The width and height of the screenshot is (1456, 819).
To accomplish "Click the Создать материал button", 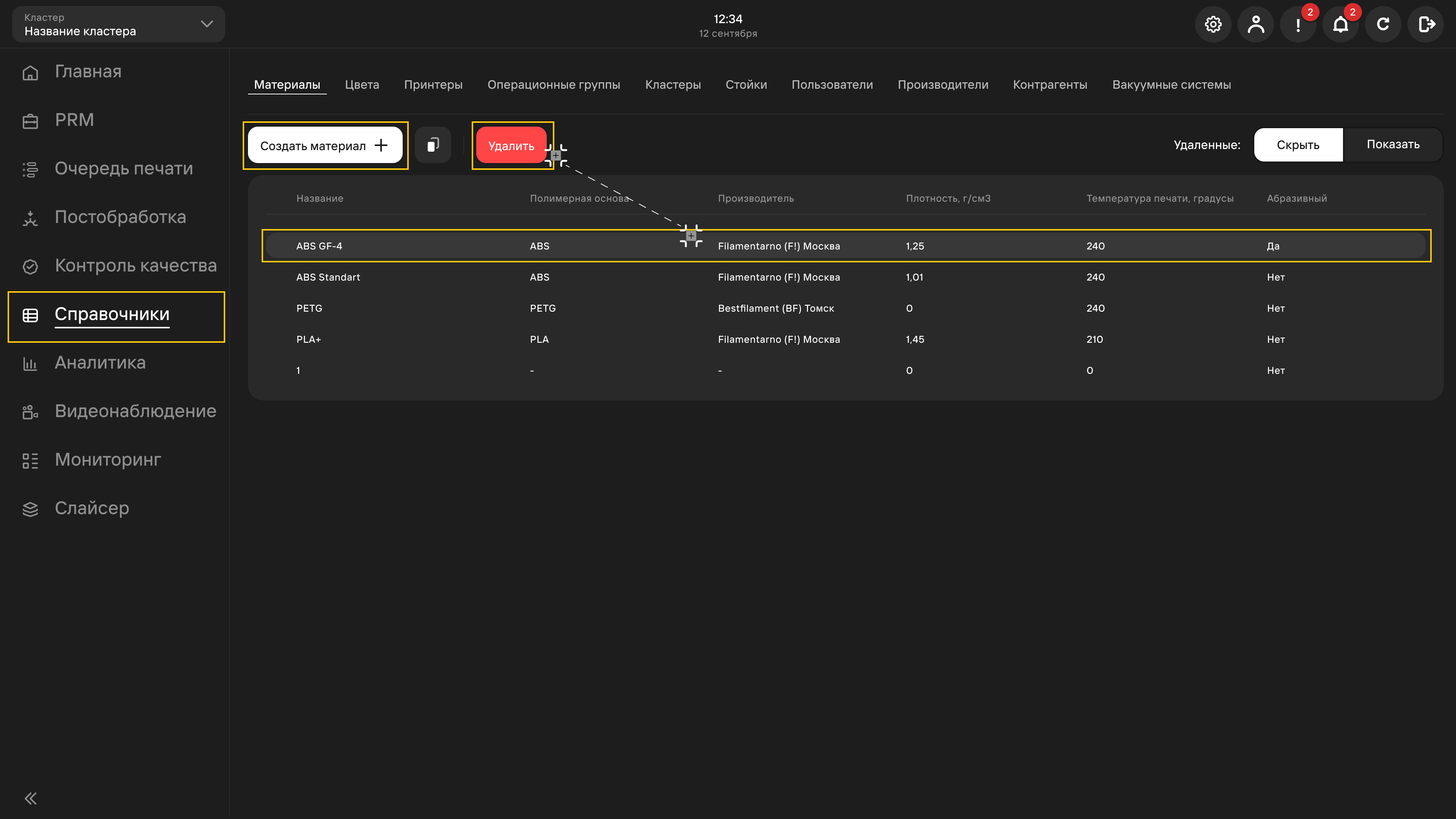I will click(x=325, y=145).
